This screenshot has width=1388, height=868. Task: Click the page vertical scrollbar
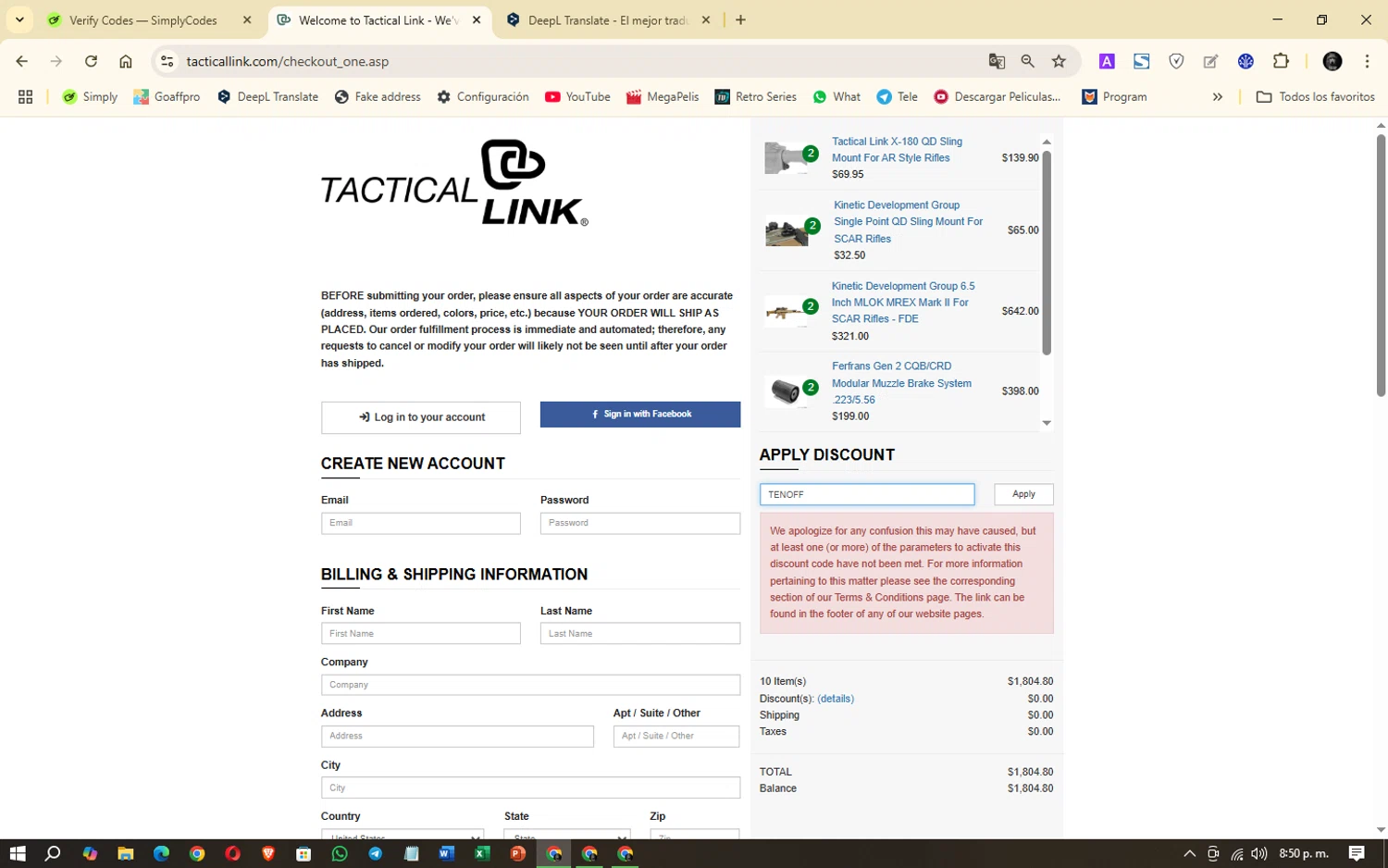(1381, 265)
